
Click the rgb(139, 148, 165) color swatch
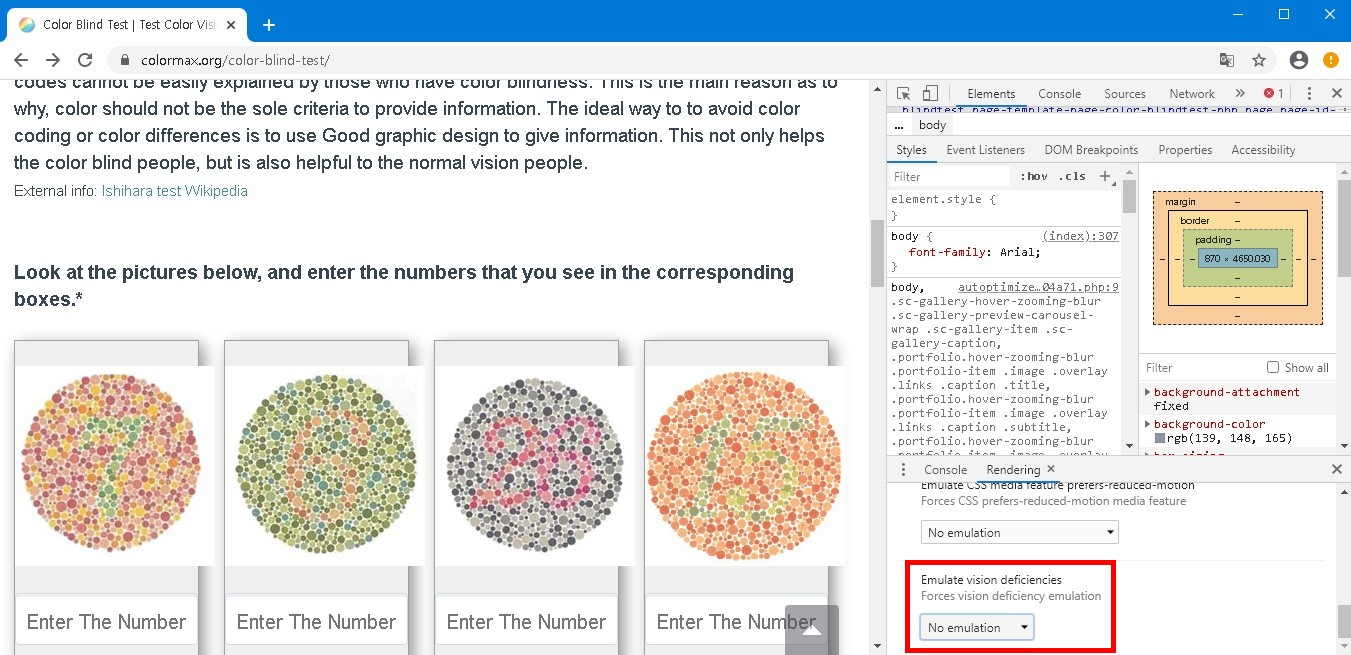pos(1160,438)
